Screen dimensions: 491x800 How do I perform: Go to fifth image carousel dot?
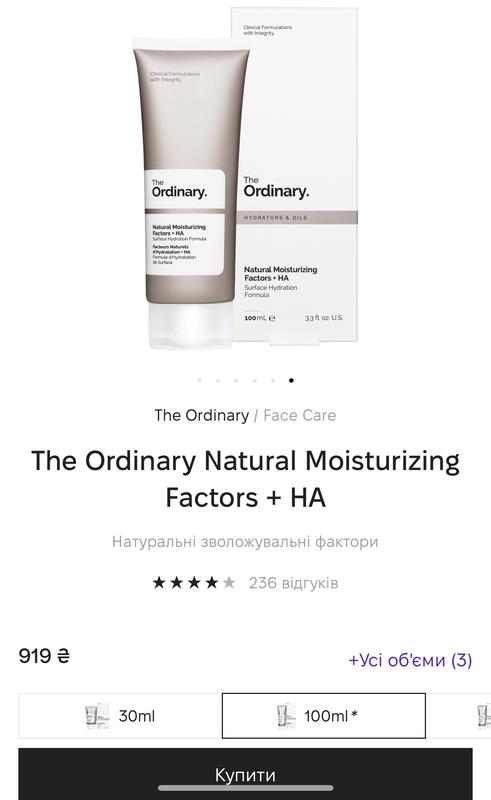click(273, 380)
